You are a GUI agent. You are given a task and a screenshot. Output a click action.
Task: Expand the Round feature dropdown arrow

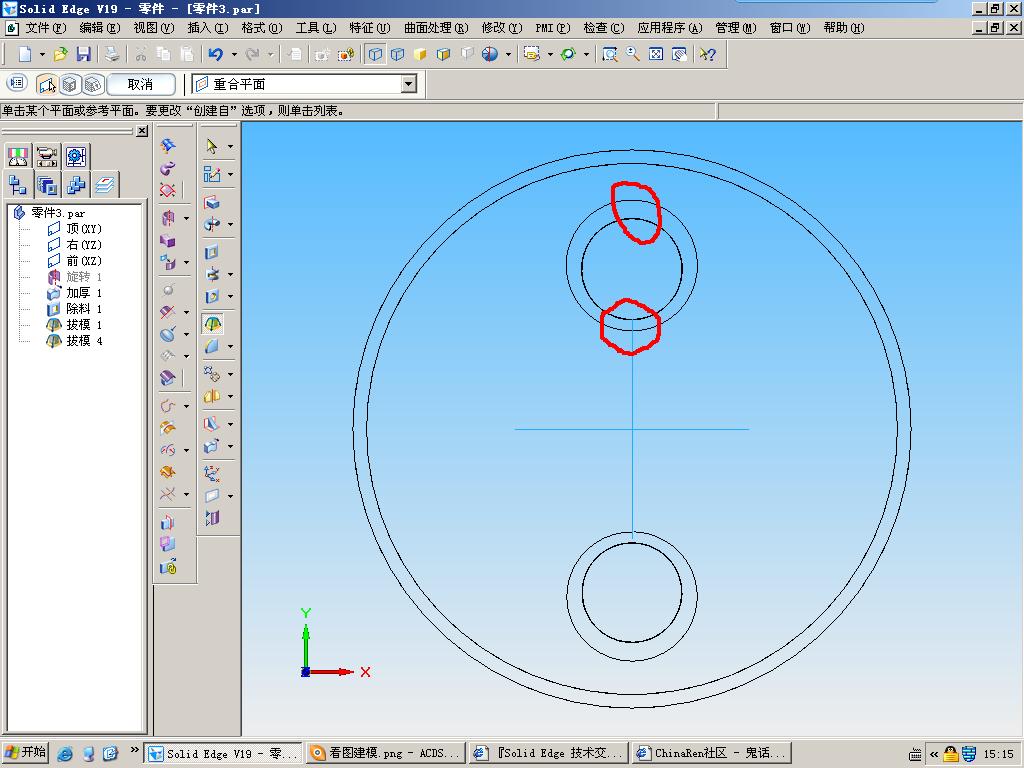[230, 346]
